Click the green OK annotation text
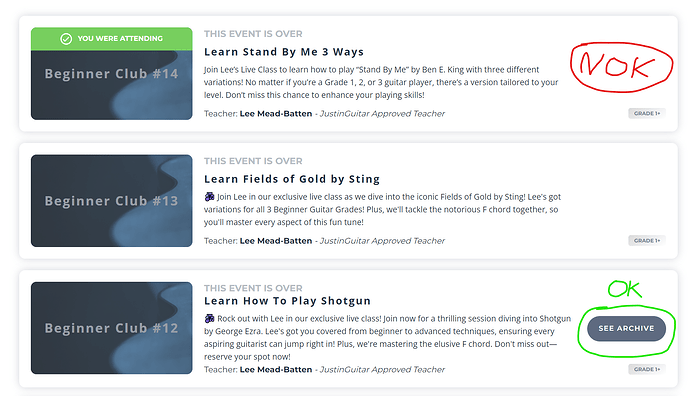 click(624, 290)
